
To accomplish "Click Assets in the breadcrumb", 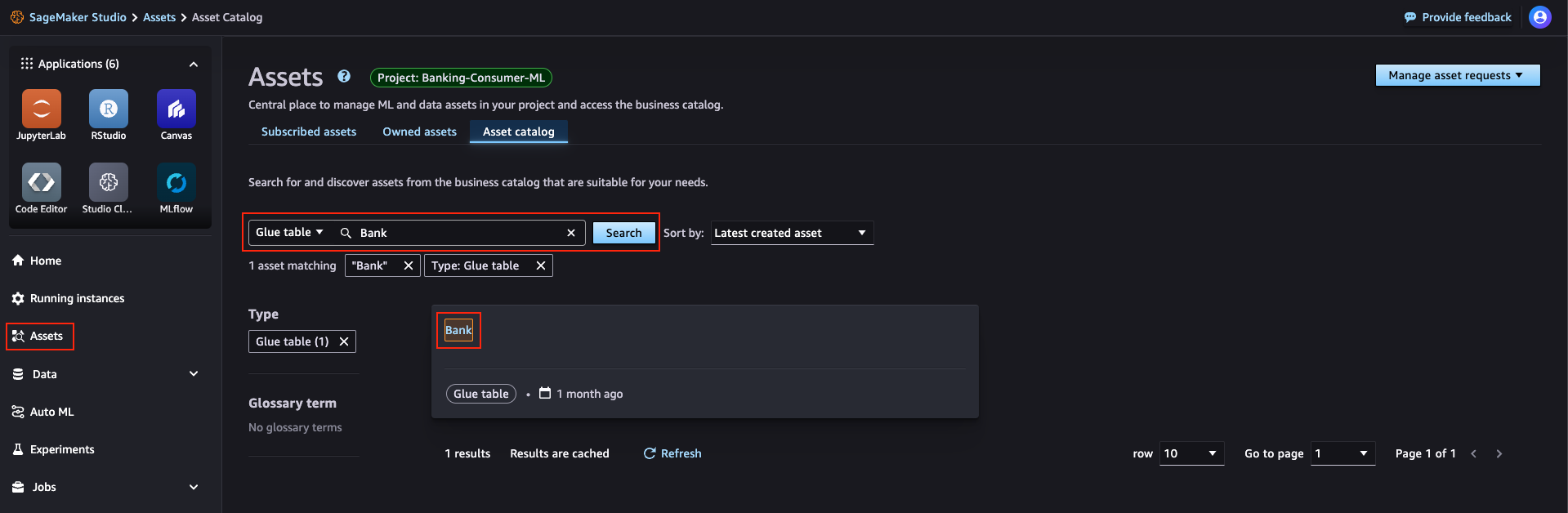I will click(x=159, y=17).
